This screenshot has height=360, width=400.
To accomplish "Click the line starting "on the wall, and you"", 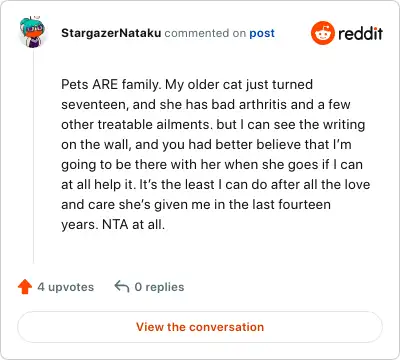I will click(x=206, y=145).
